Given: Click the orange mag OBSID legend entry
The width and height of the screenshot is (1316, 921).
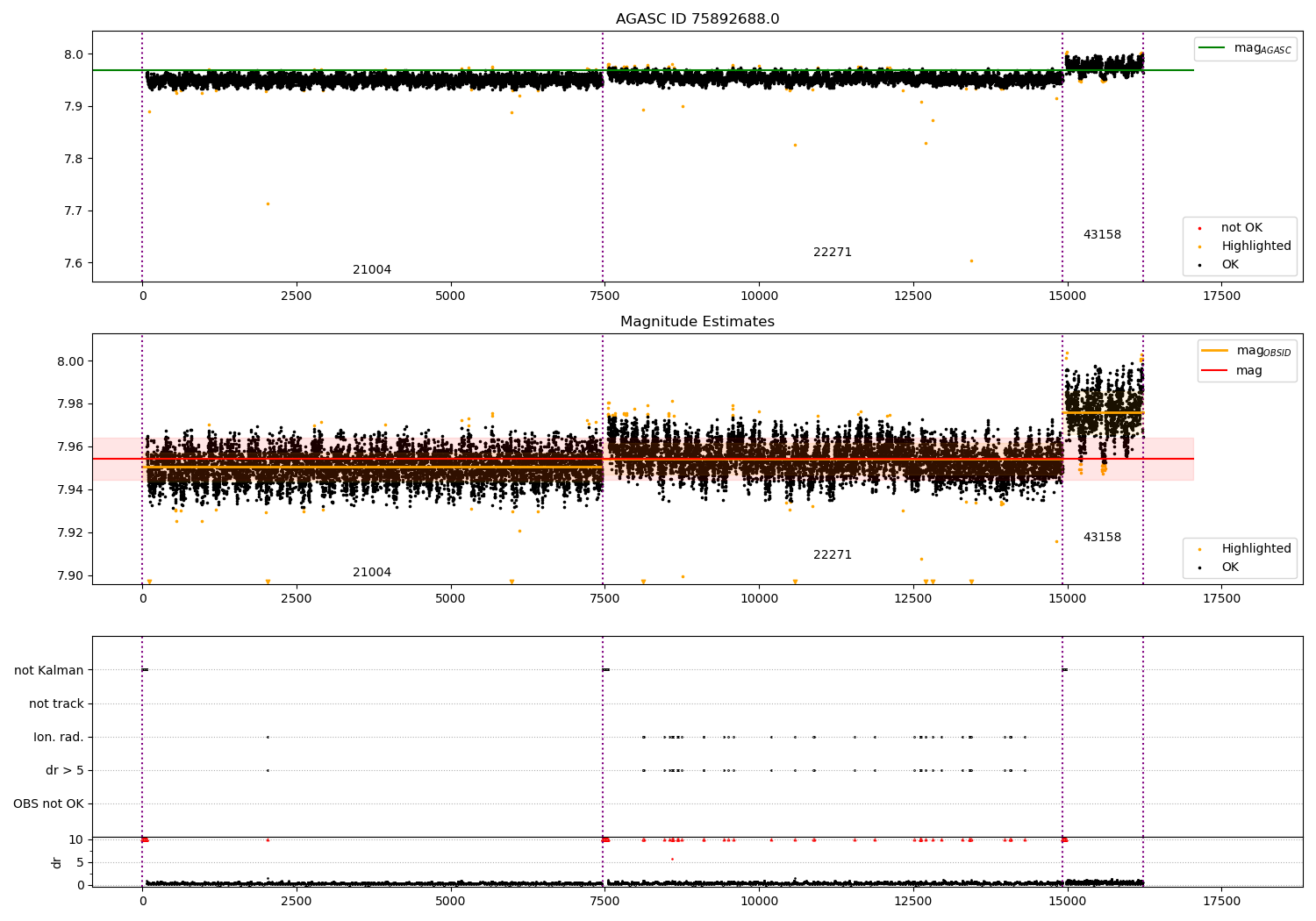Looking at the screenshot, I should point(1246,351).
